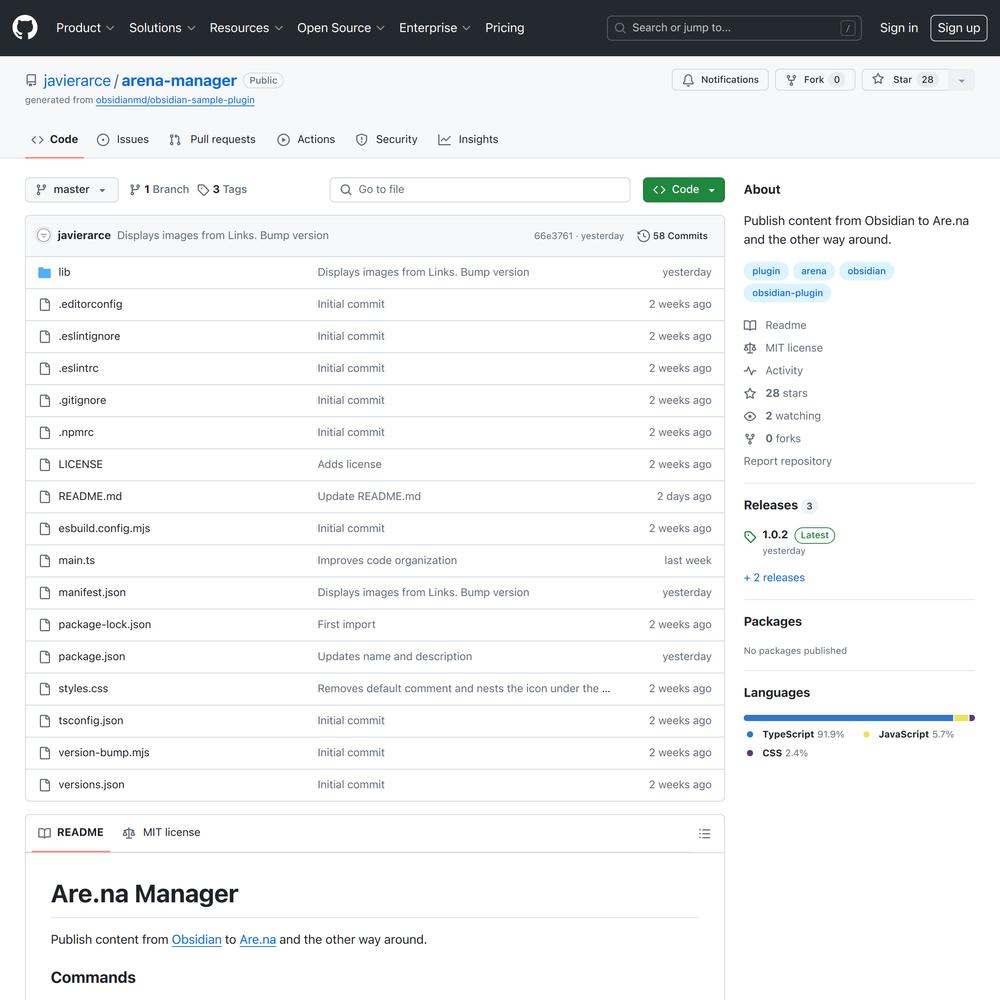Open README outline list icon
Viewport: 1000px width, 1000px height.
pos(704,834)
